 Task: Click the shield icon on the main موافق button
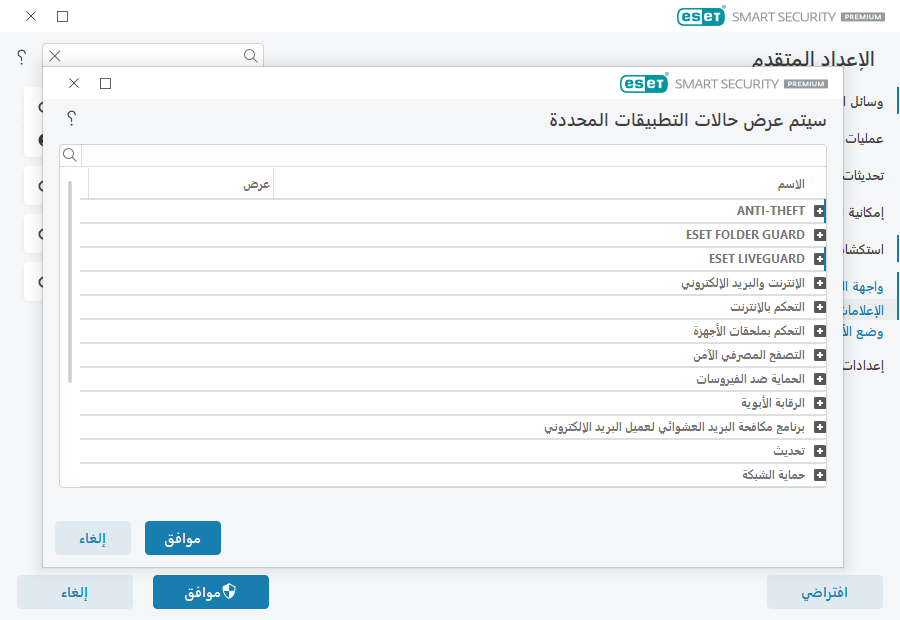click(x=227, y=591)
